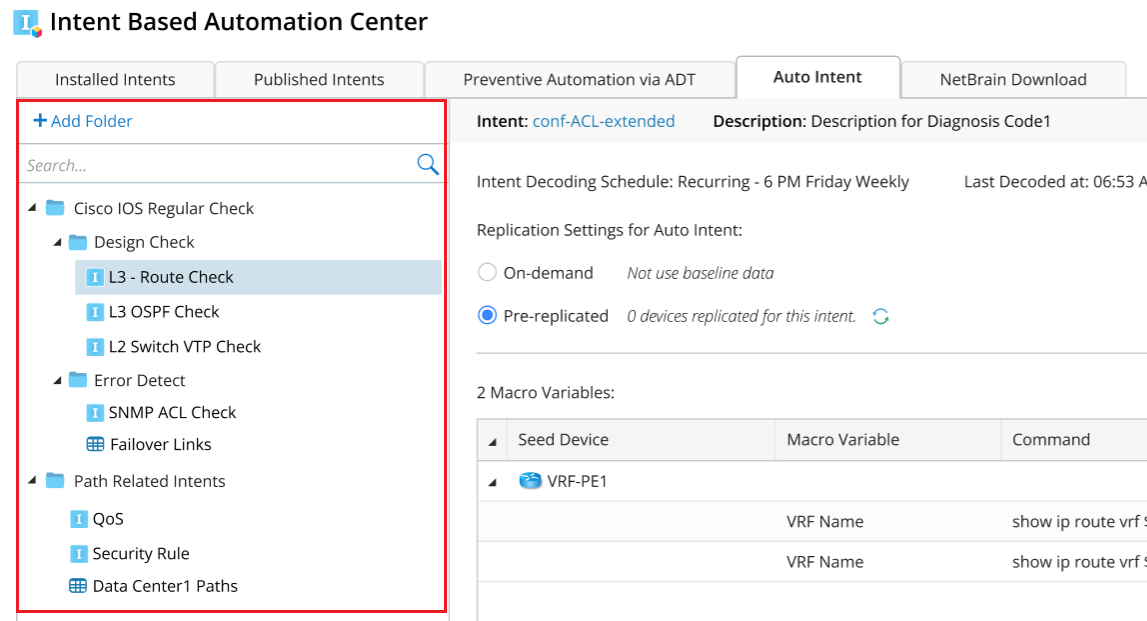
Task: Select Data Center1 Paths item
Action: click(165, 586)
